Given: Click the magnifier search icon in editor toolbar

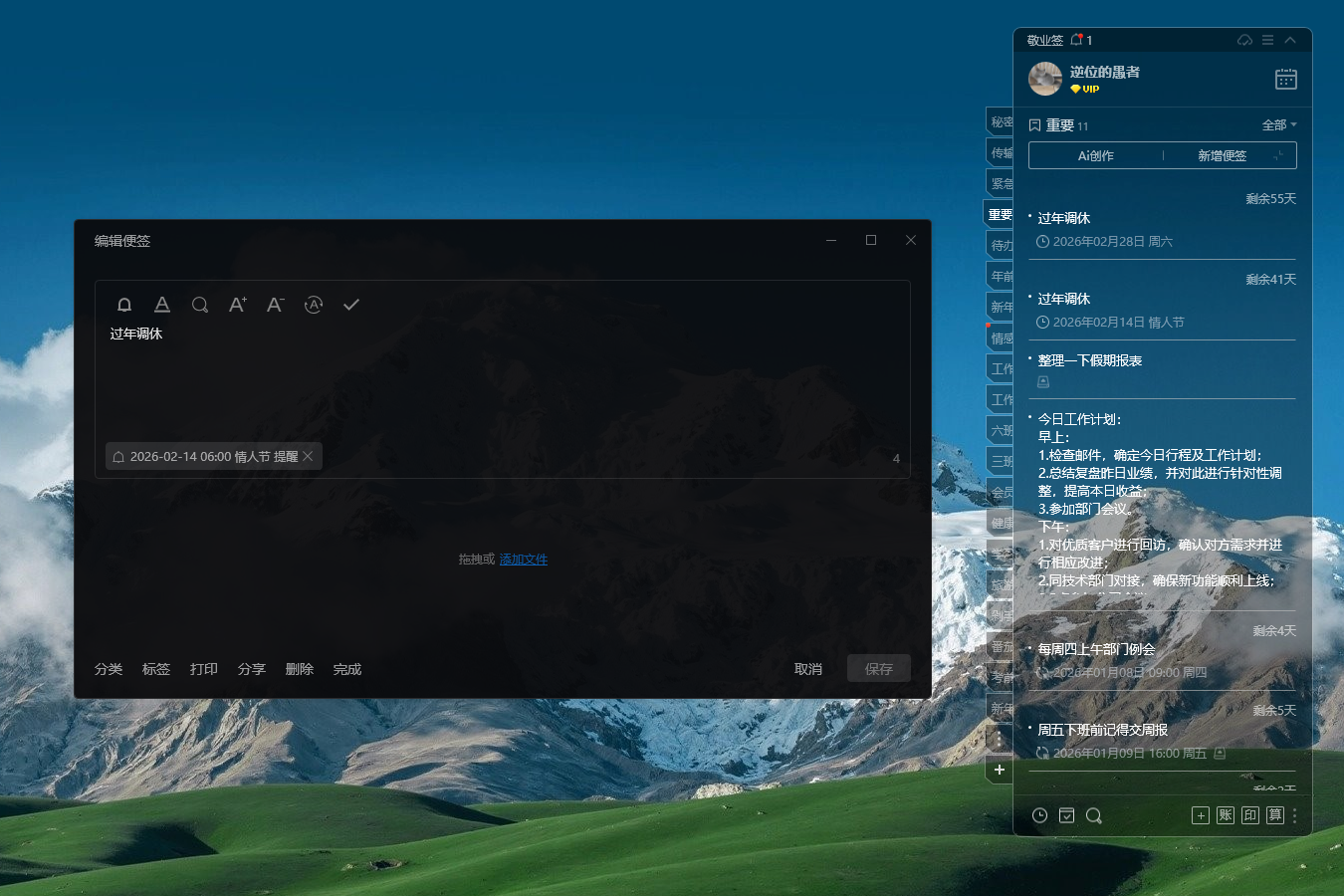Looking at the screenshot, I should tap(200, 305).
